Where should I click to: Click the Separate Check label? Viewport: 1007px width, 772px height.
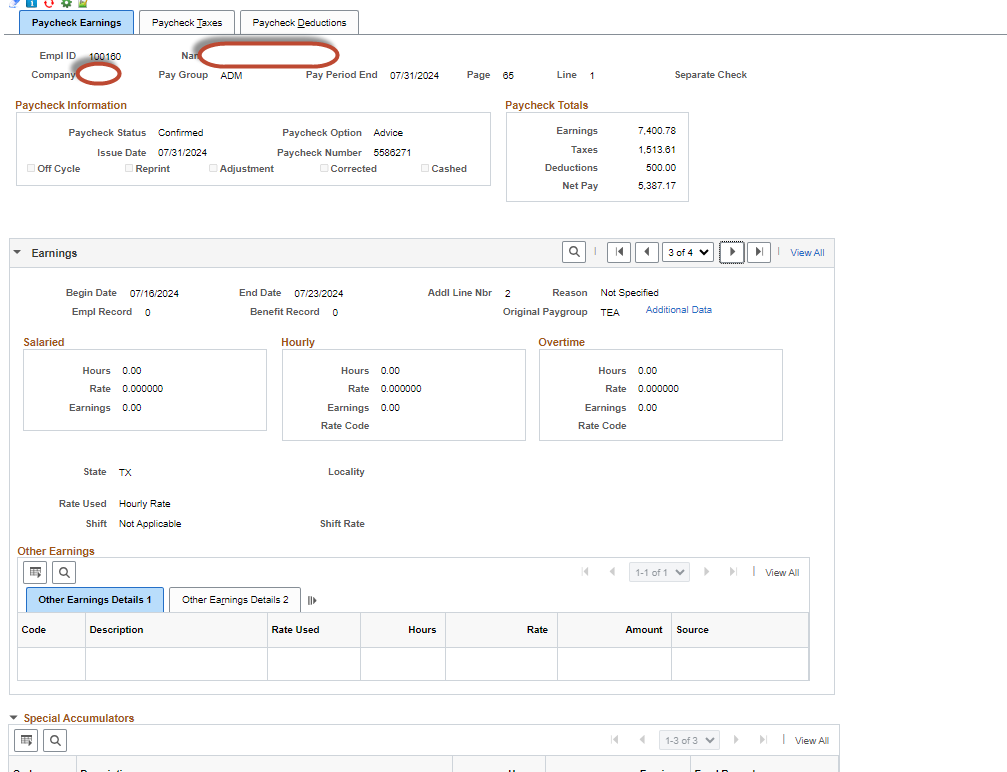(x=711, y=75)
